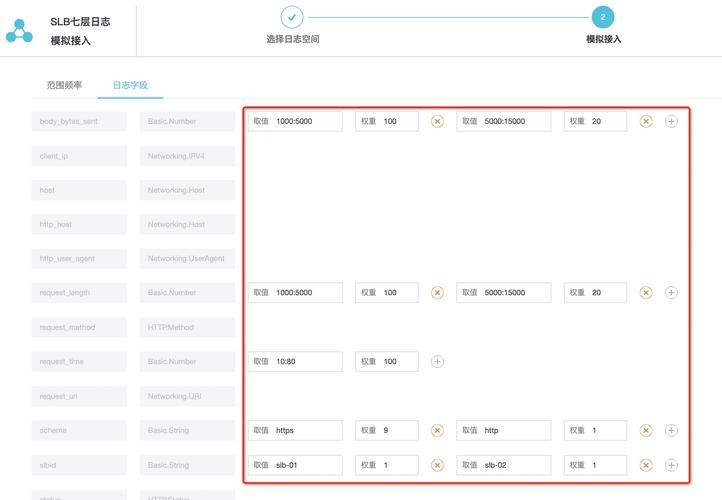Remove the http value in scheme row
This screenshot has width=722, height=500.
coord(646,430)
